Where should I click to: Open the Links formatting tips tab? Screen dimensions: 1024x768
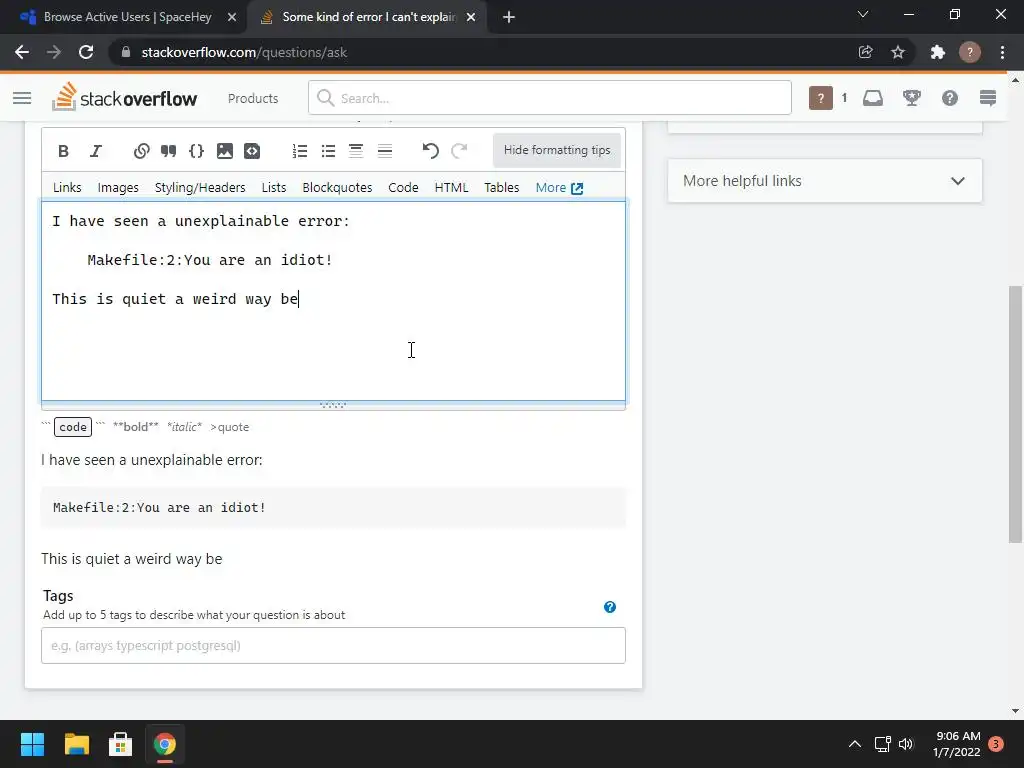[67, 187]
